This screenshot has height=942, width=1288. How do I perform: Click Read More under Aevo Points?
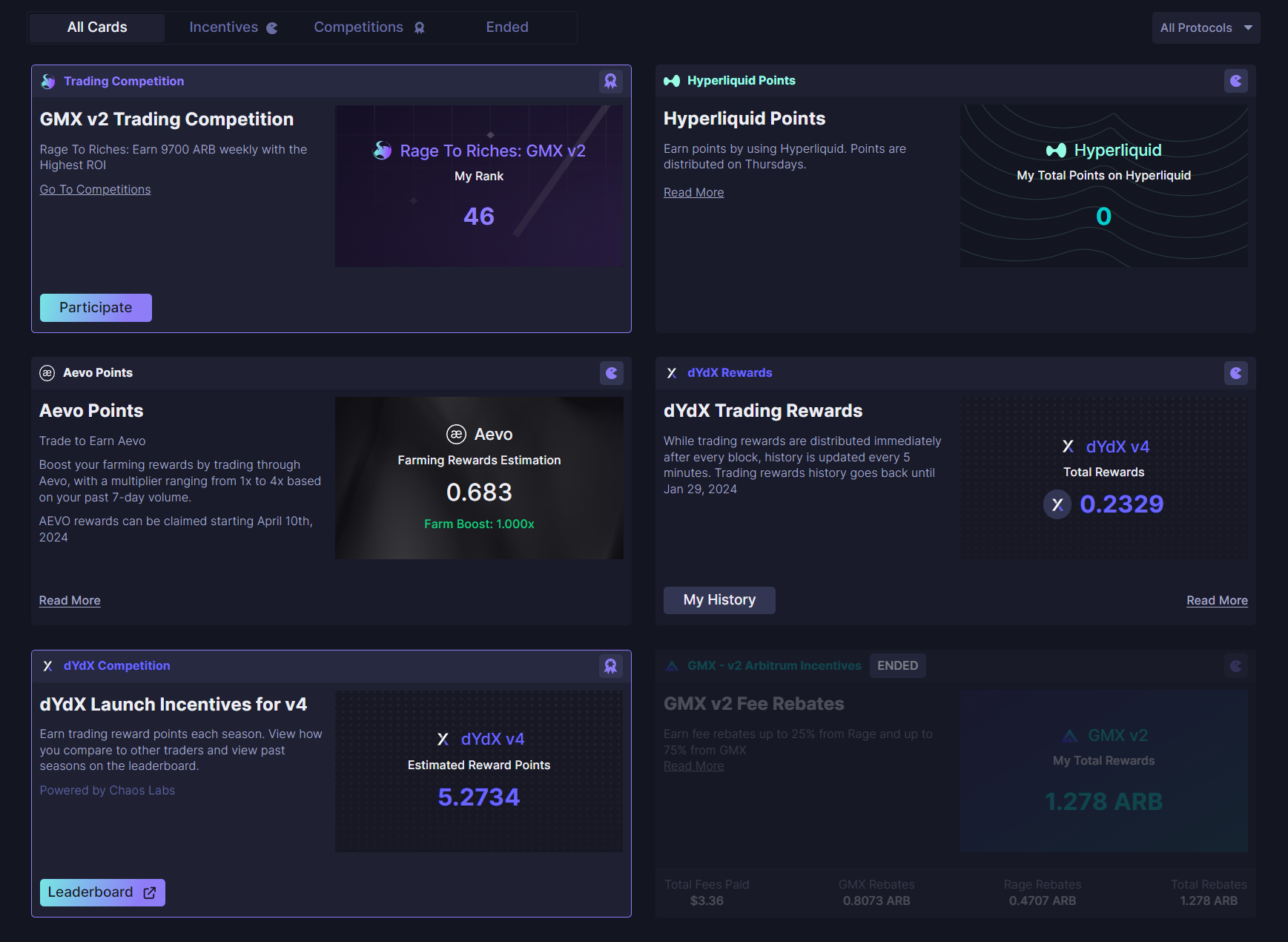pyautogui.click(x=70, y=601)
